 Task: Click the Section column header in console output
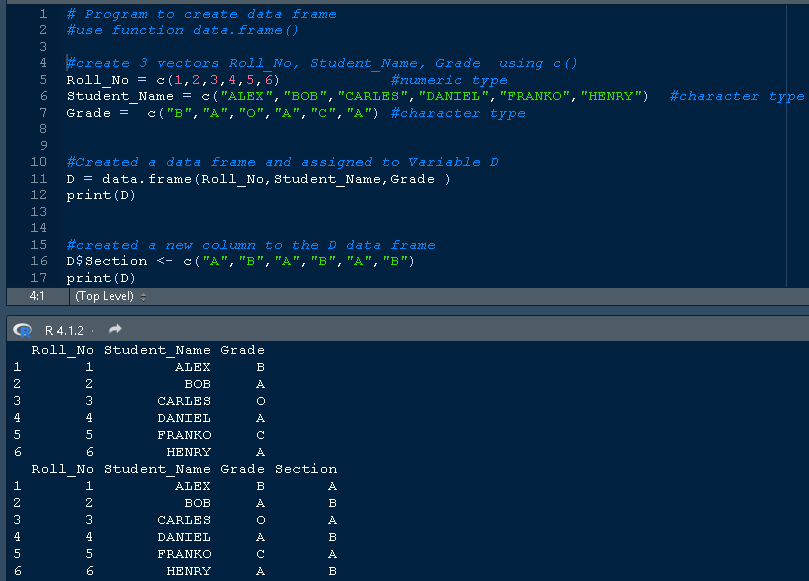(x=306, y=469)
